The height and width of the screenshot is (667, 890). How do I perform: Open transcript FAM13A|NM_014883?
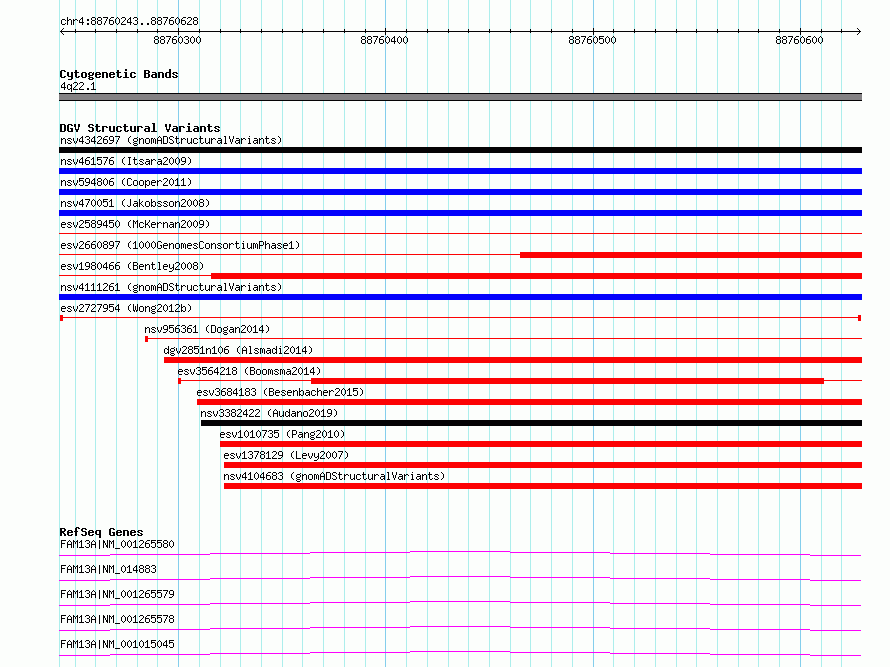[x=108, y=569]
